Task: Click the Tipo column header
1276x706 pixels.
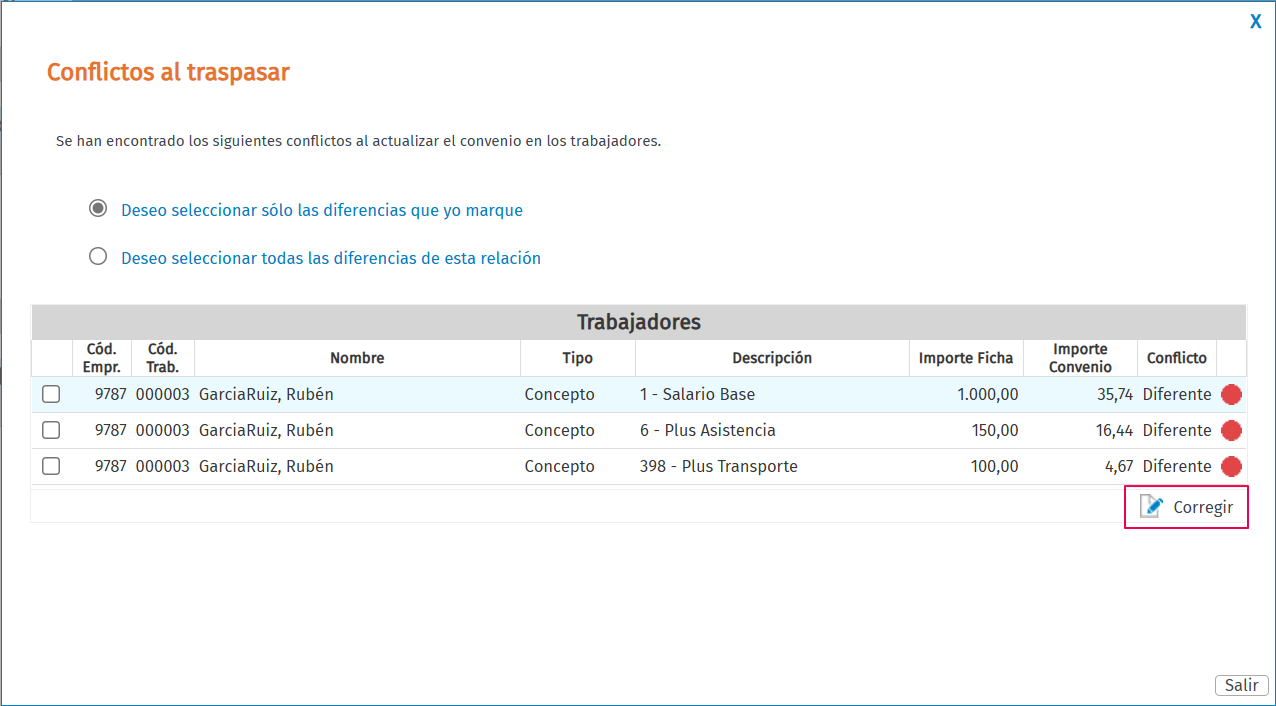Action: 577,358
